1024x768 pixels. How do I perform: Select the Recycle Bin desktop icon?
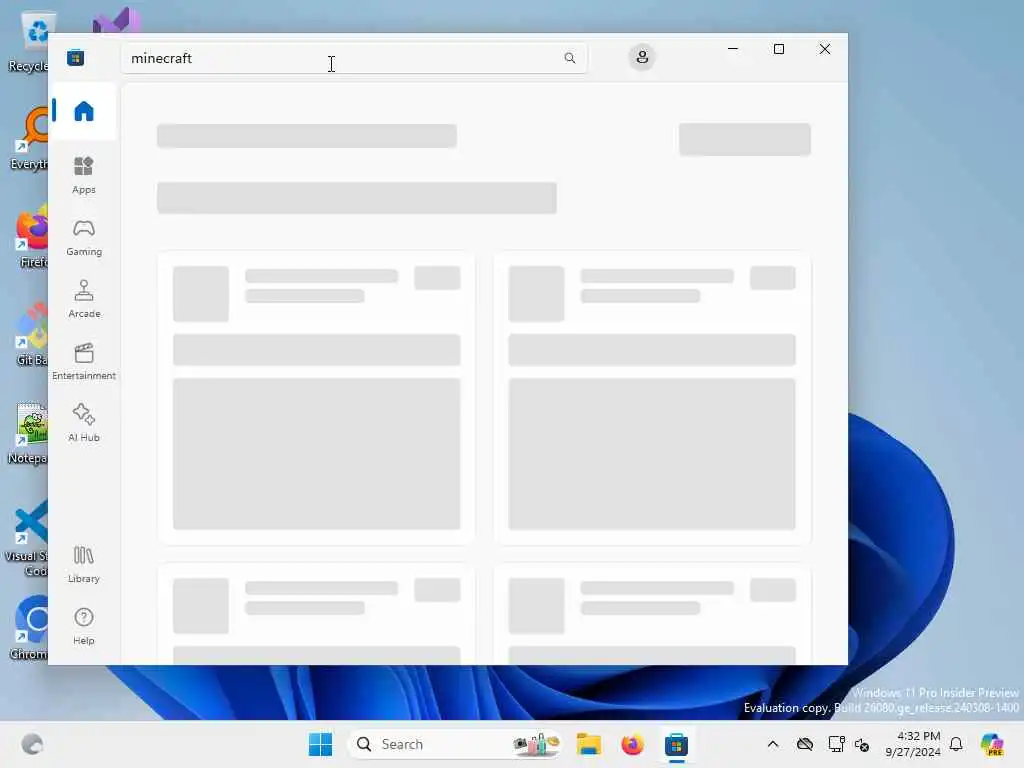click(29, 40)
